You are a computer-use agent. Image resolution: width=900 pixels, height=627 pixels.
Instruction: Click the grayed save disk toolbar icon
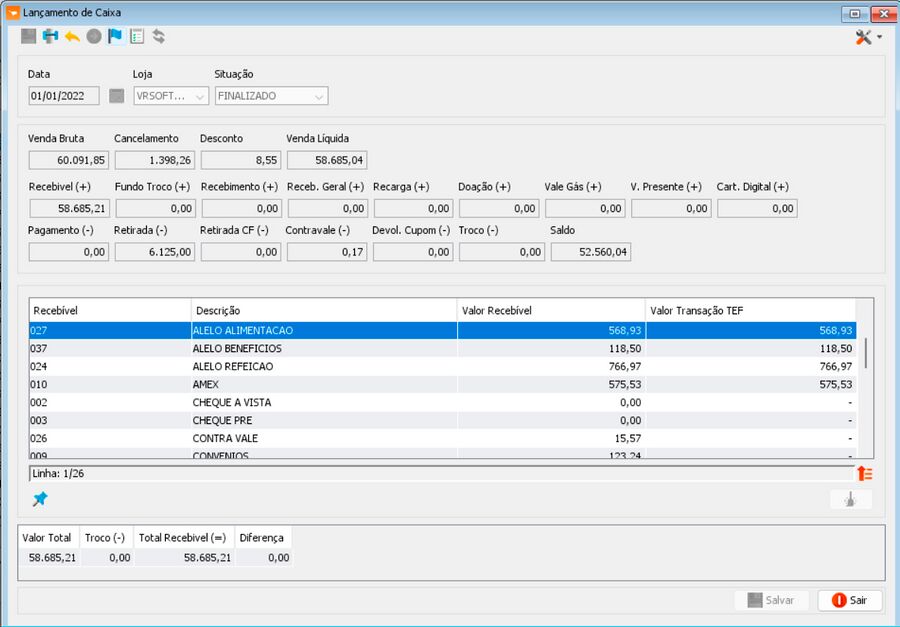click(29, 36)
